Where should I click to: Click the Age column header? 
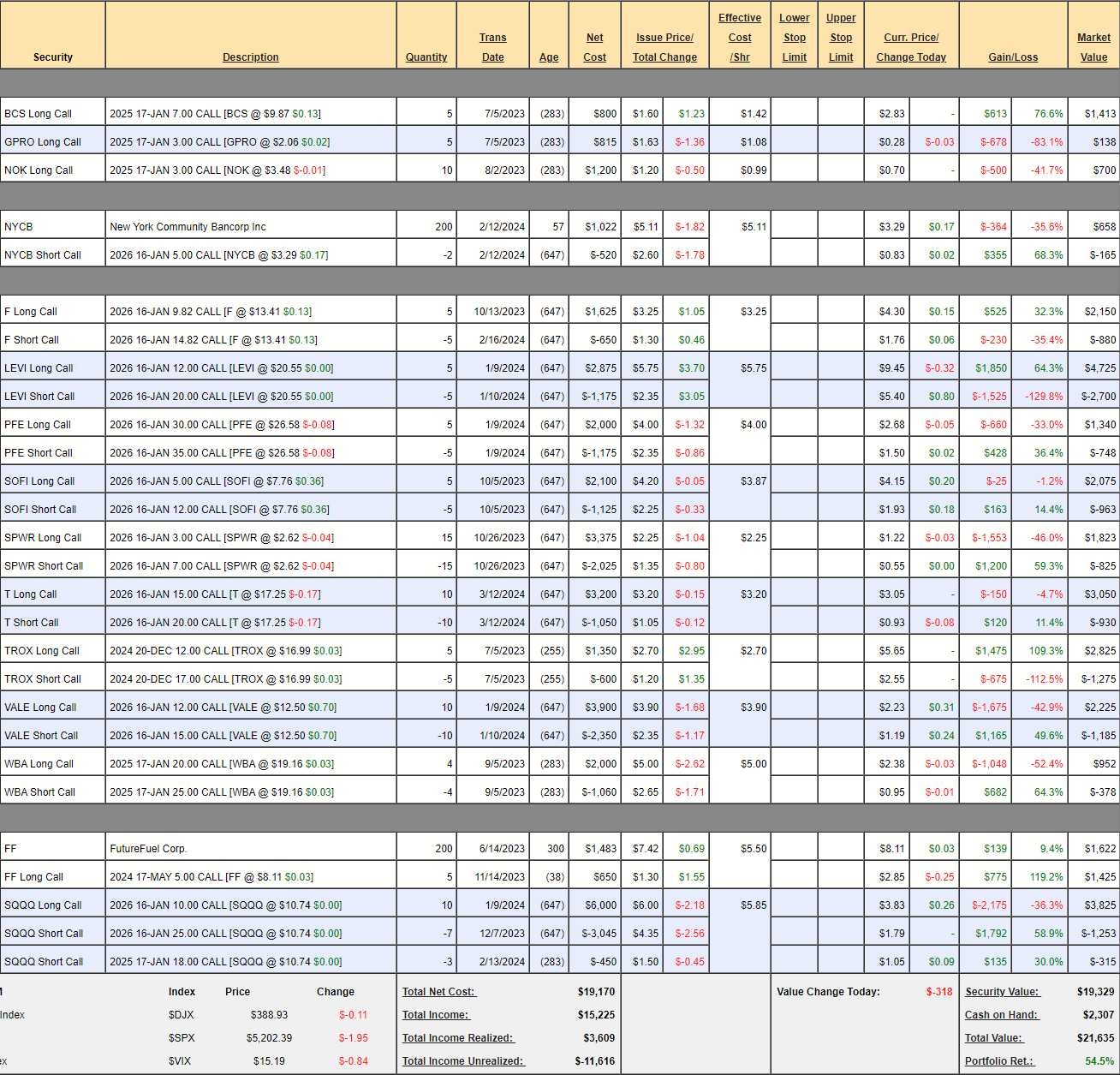pyautogui.click(x=549, y=57)
